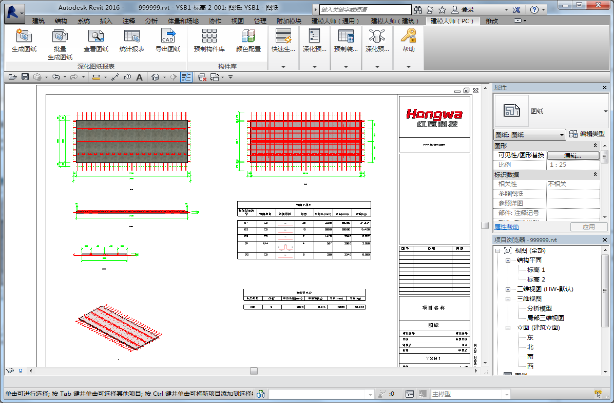Select 标高 2 in the project browser
This screenshot has height=403, width=614.
pos(536,280)
